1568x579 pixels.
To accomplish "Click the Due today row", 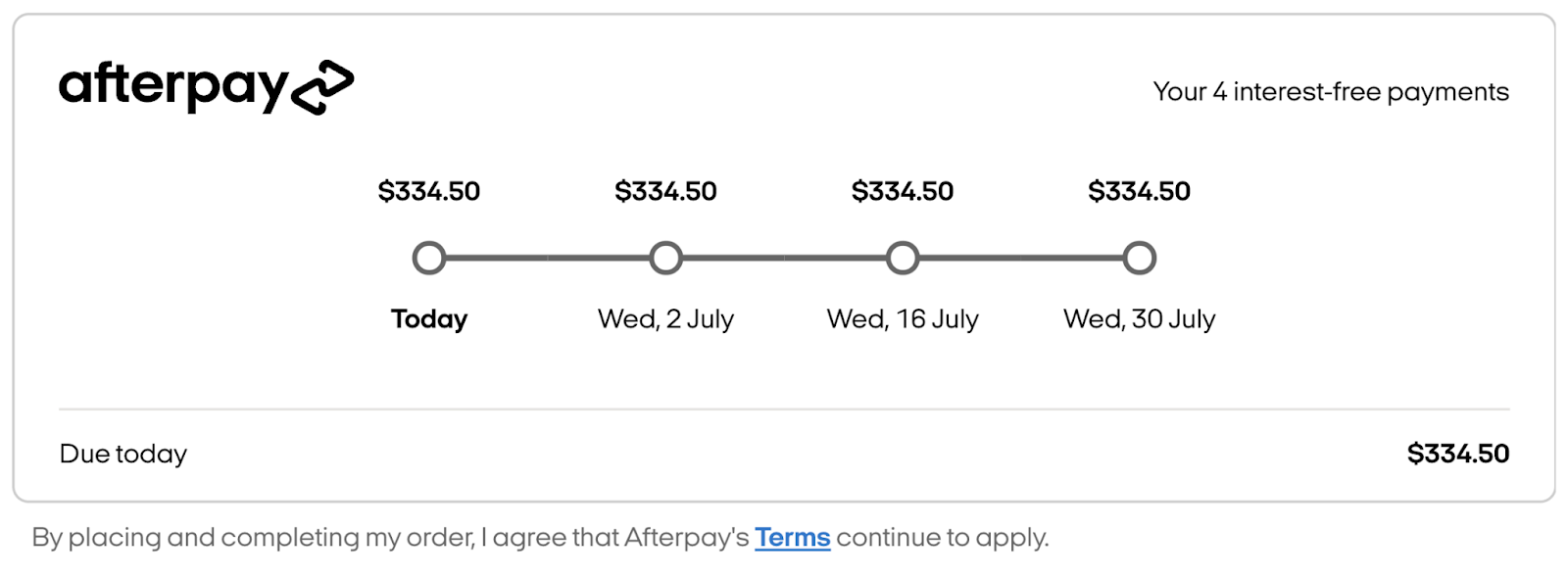I will [124, 454].
